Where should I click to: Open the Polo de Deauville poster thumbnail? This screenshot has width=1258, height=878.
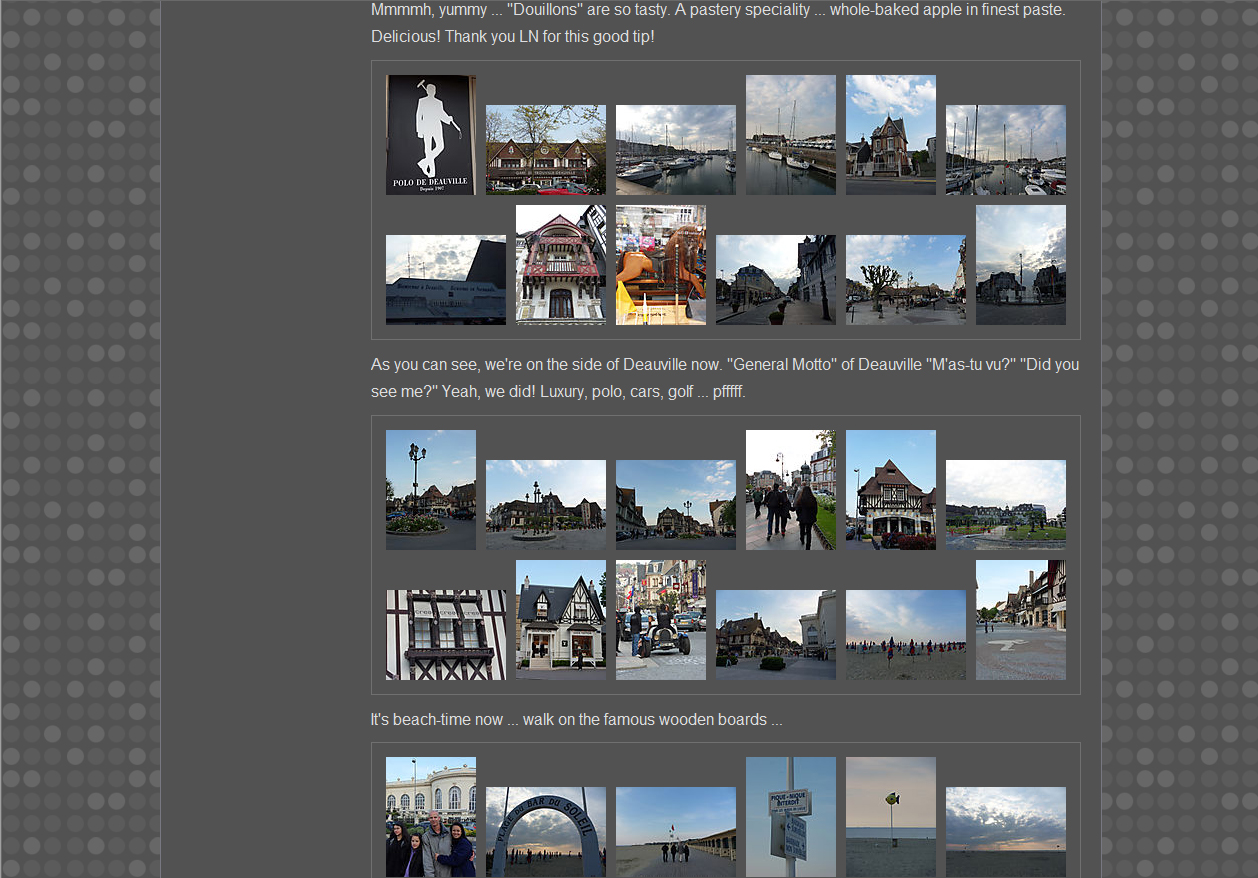coord(430,135)
